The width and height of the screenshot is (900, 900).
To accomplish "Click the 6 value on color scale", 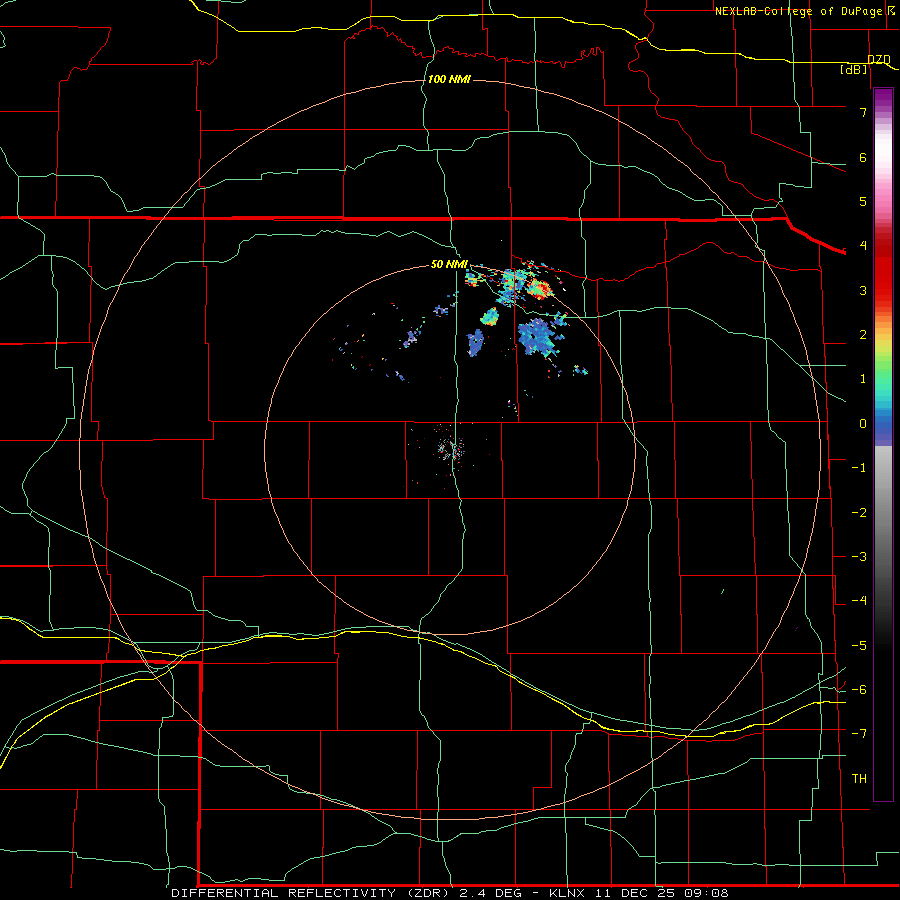I will coord(863,157).
